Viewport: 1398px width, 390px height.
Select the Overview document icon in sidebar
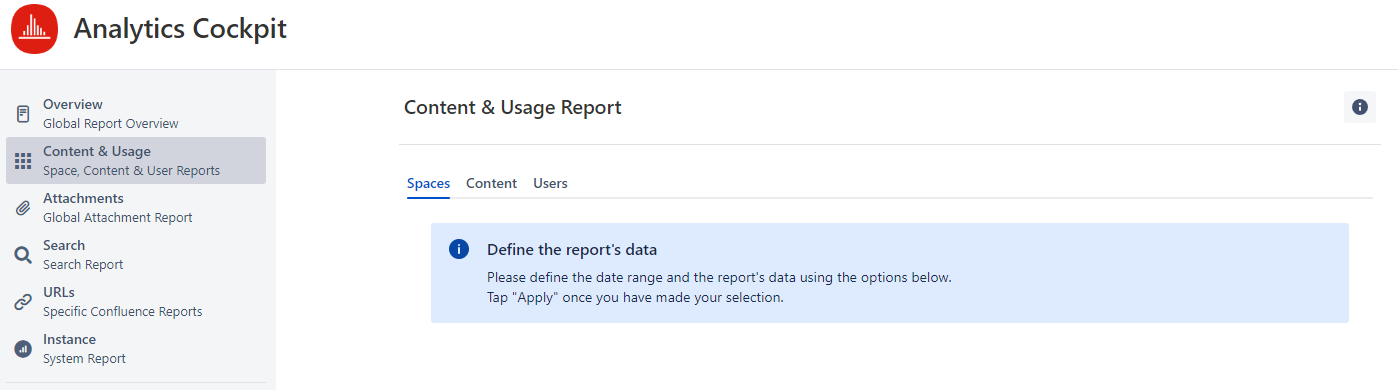click(x=22, y=114)
